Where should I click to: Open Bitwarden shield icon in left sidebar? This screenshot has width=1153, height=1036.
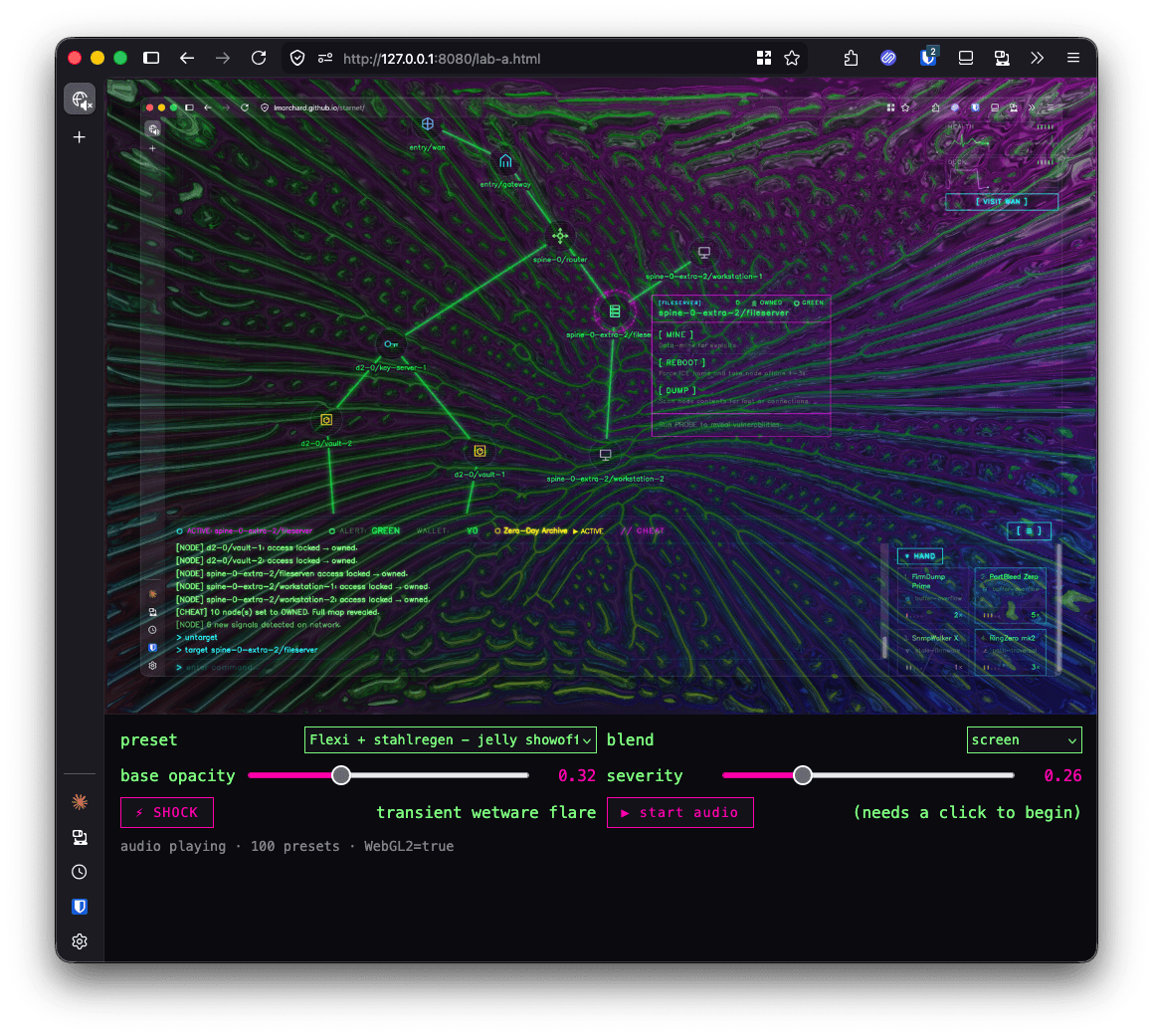pos(80,907)
